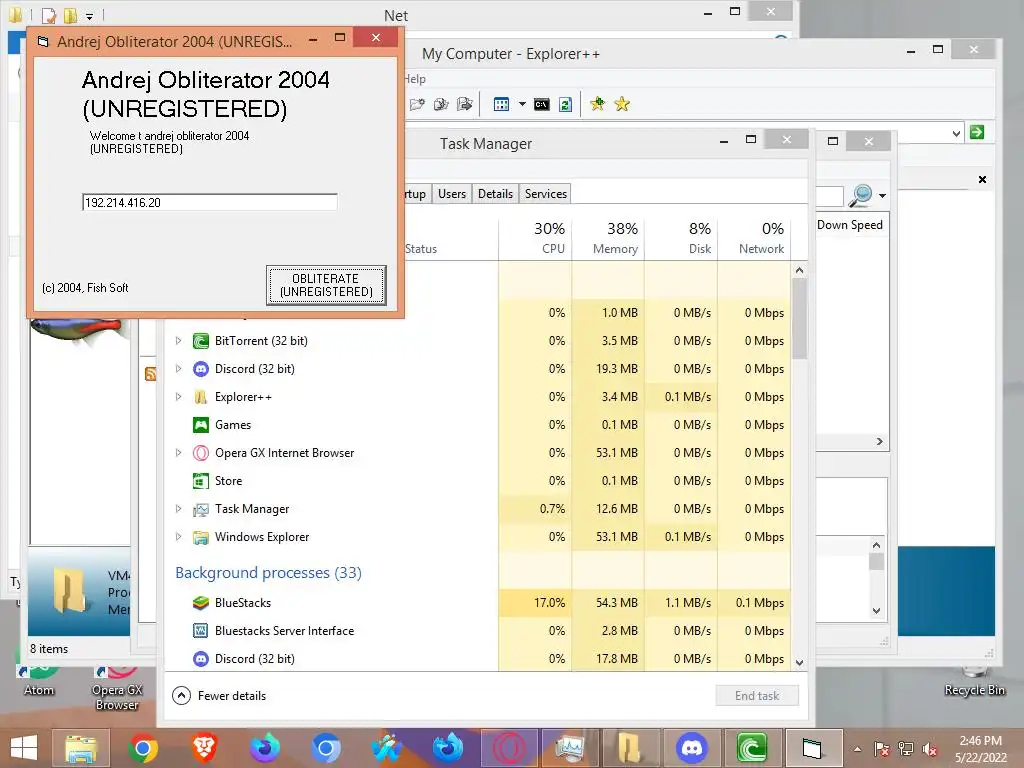
Task: Switch to the Users tab in Task Manager
Action: 452,194
